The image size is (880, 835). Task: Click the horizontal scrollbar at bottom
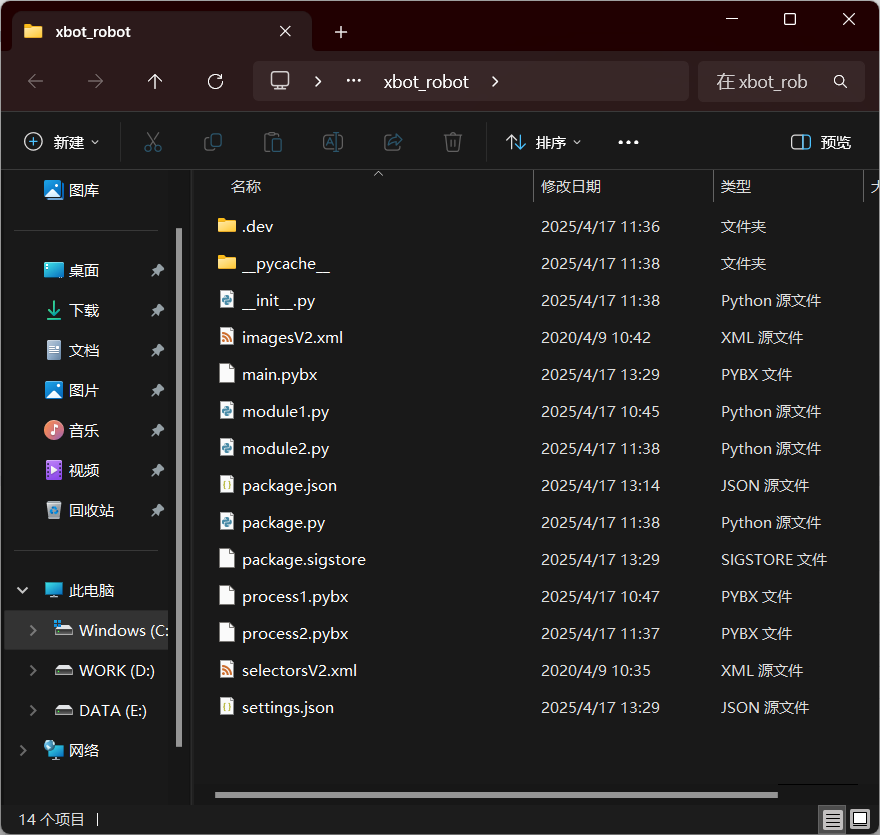point(495,796)
